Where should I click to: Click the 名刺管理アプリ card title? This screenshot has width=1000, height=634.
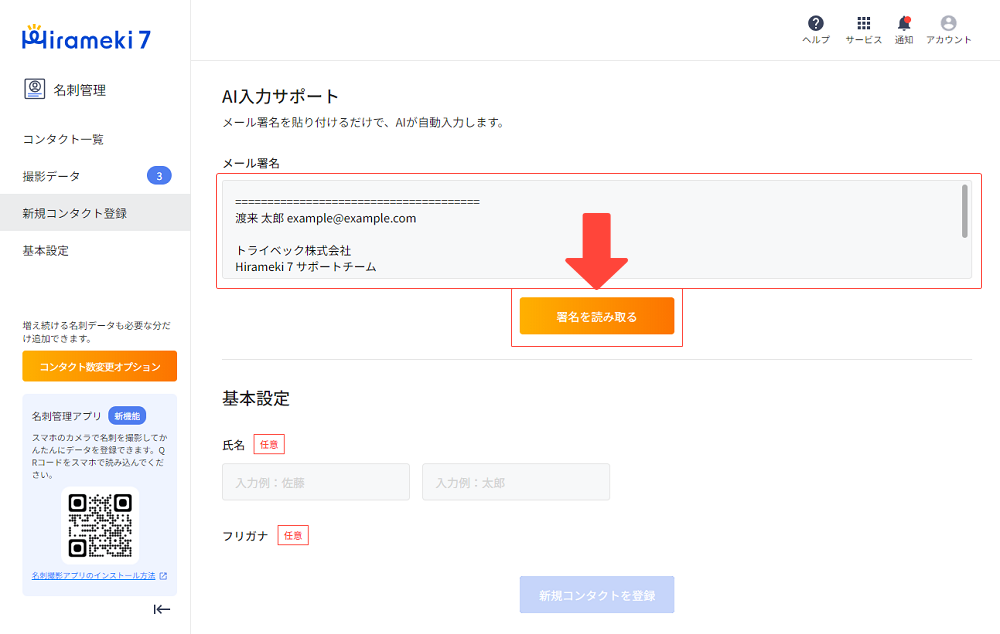tap(66, 416)
